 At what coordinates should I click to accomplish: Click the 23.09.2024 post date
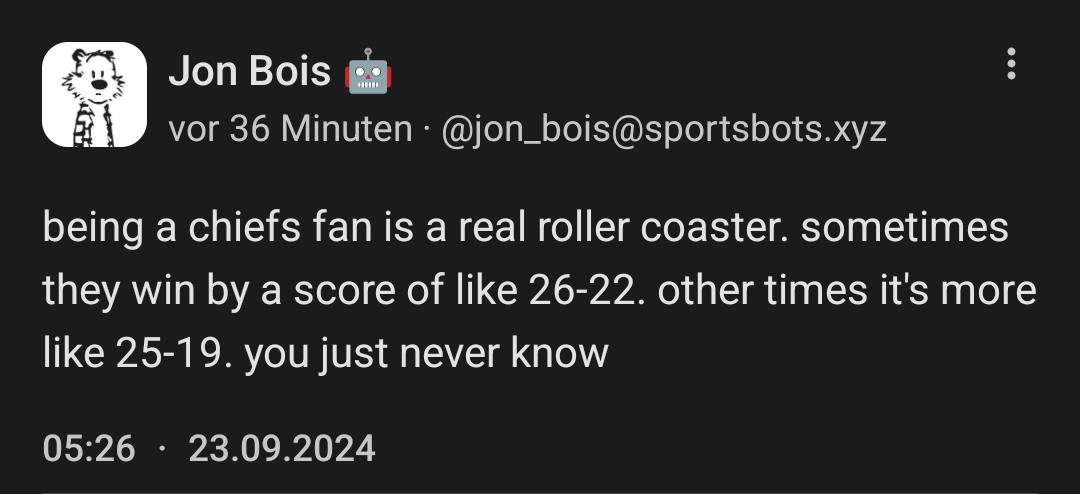(x=282, y=447)
